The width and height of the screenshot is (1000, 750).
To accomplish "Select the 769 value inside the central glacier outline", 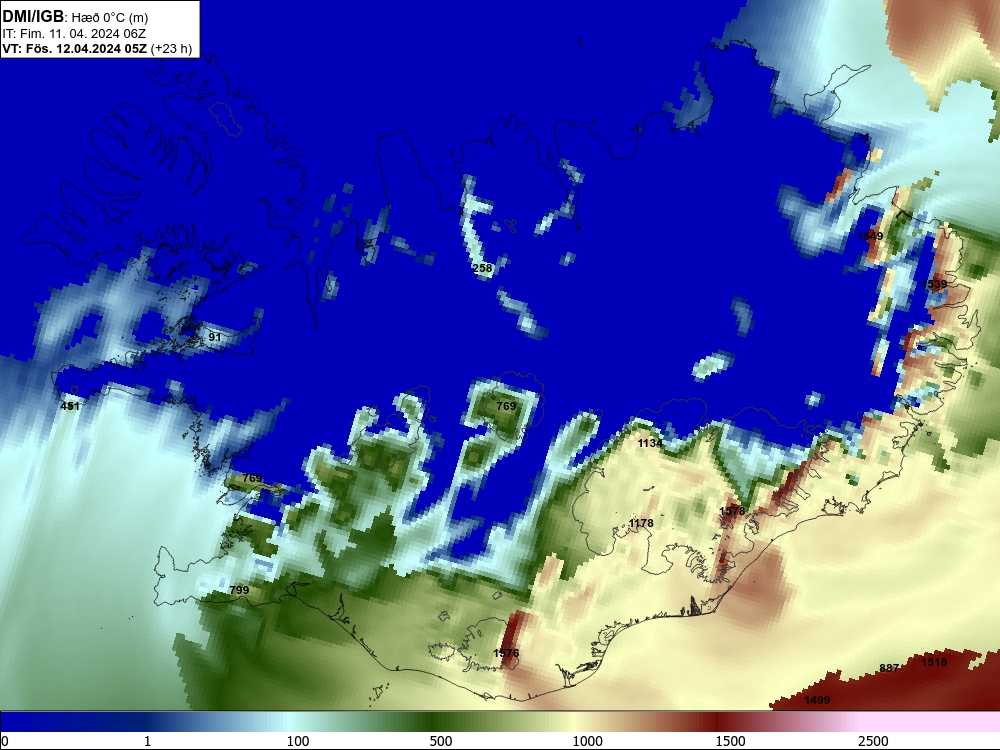I will pos(506,406).
